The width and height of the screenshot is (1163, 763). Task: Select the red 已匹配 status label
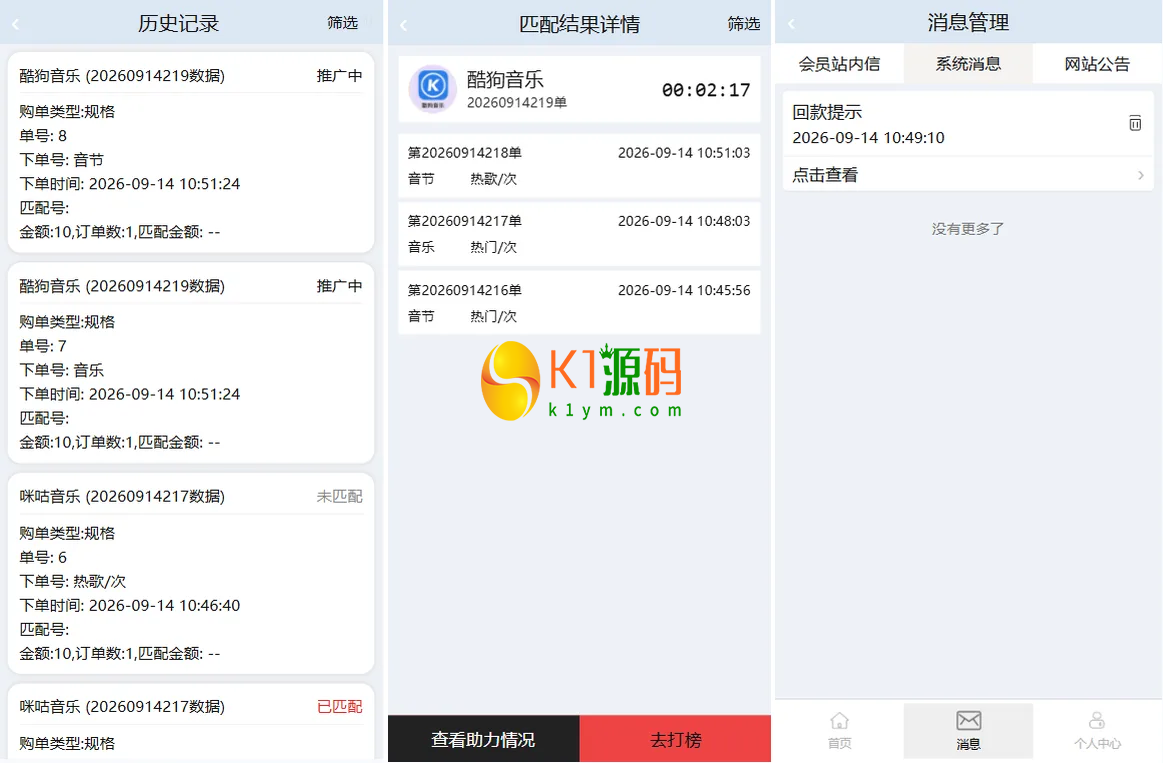pos(340,707)
